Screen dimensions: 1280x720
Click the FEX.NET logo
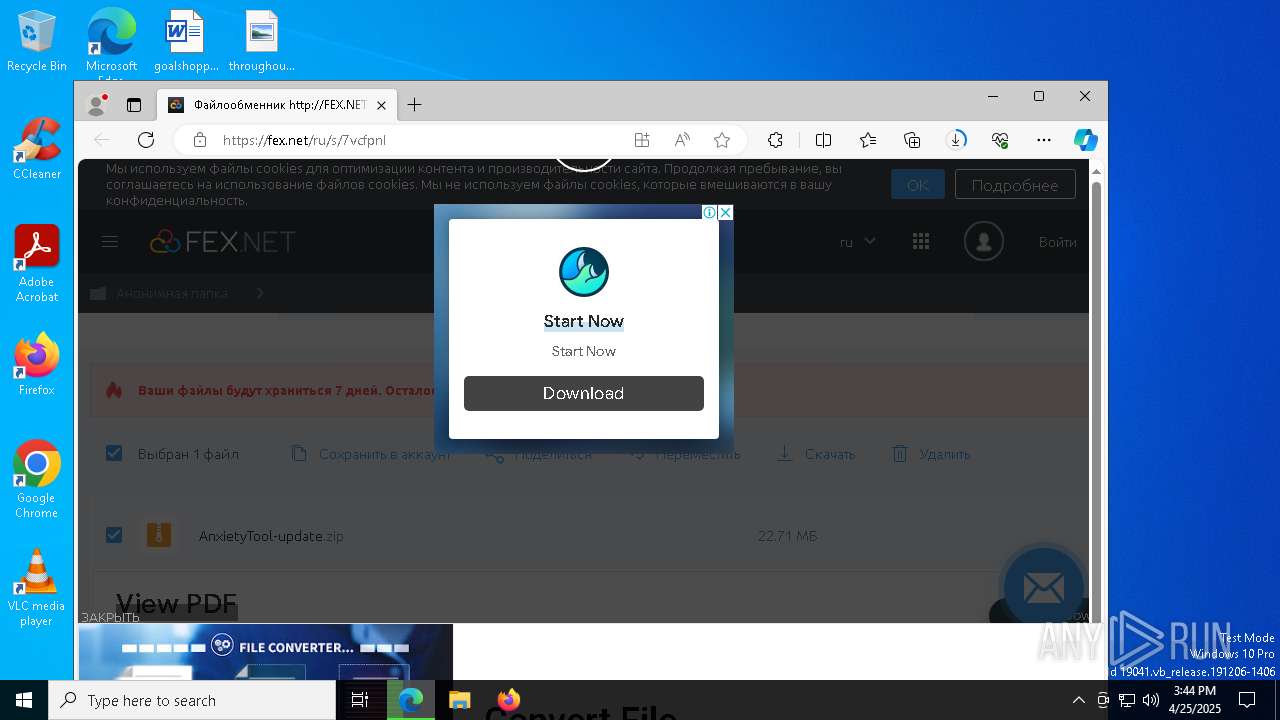223,241
